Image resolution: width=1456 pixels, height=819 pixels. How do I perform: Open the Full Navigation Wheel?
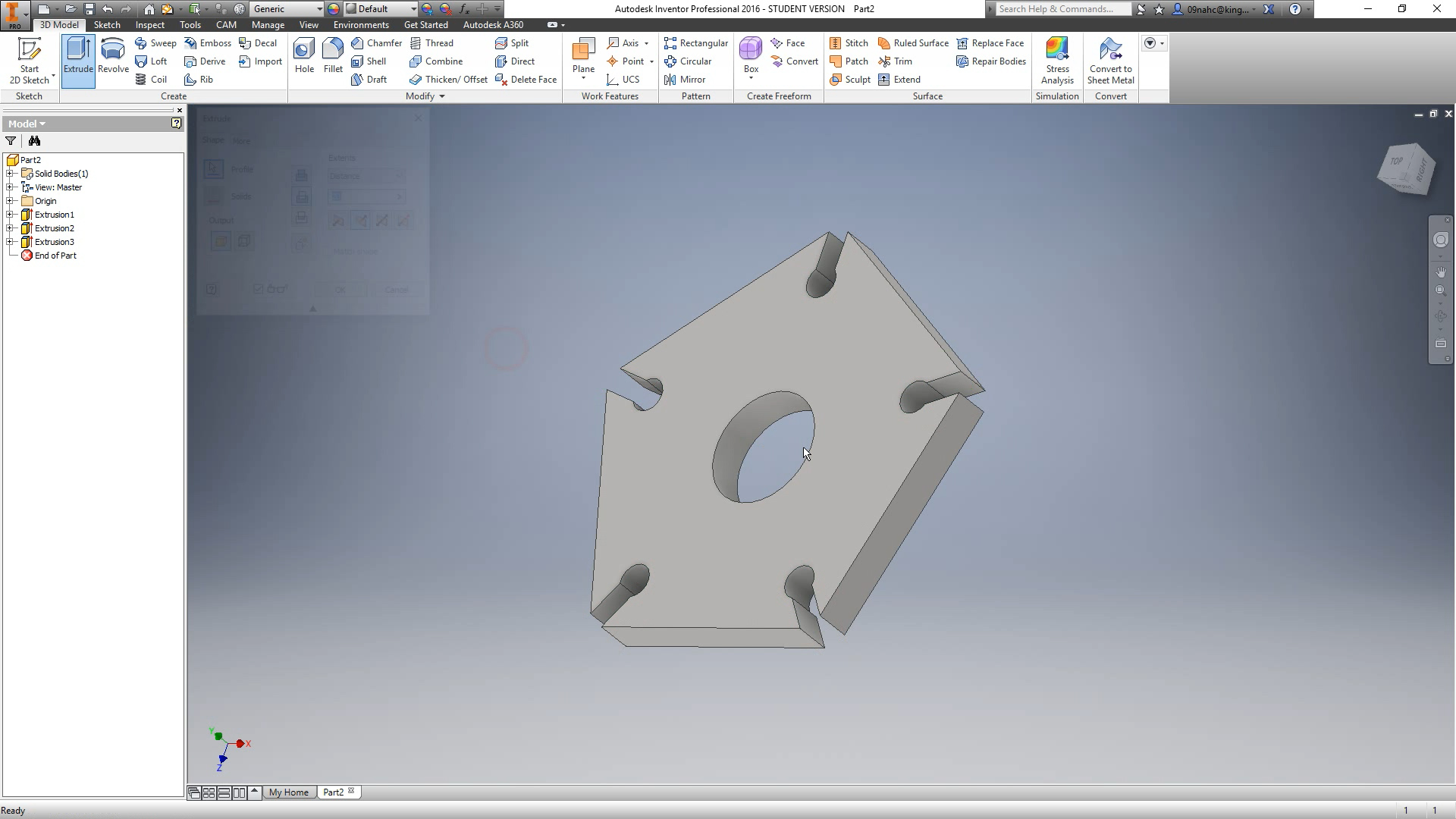[x=1441, y=240]
